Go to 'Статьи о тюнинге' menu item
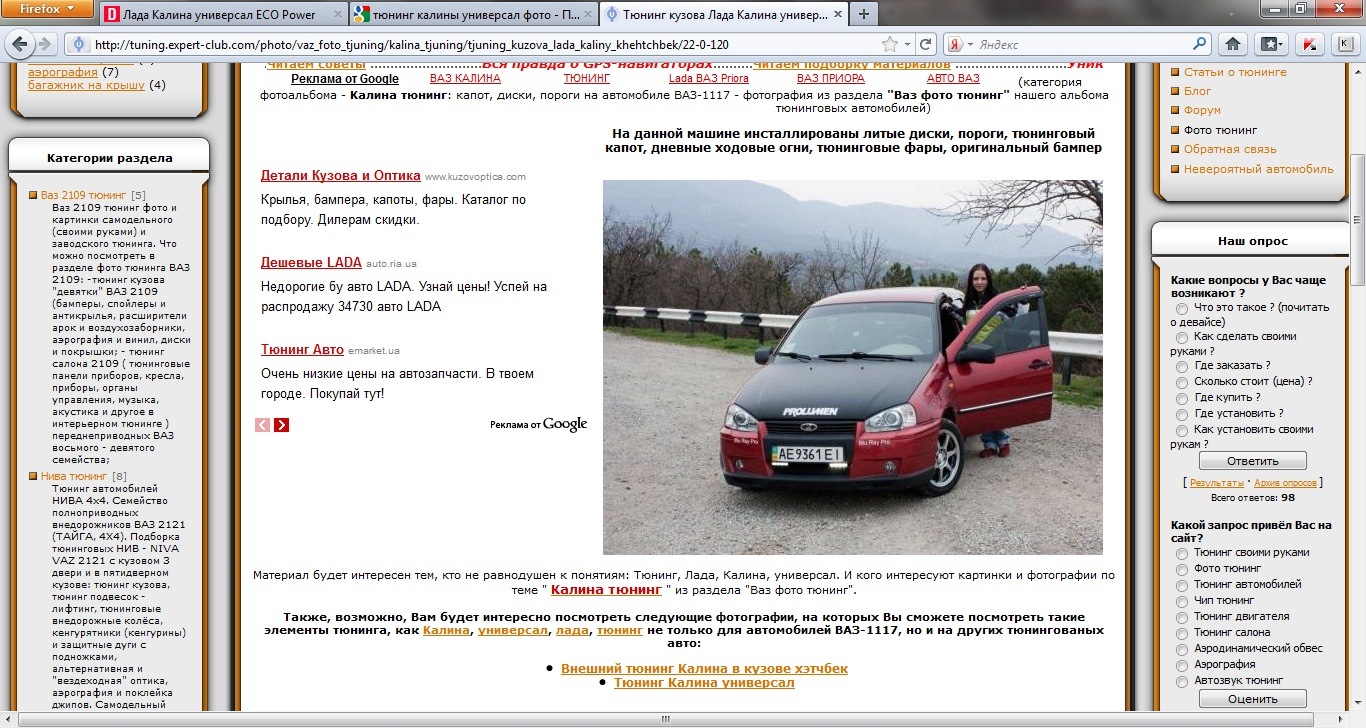This screenshot has width=1366, height=728. click(1235, 72)
